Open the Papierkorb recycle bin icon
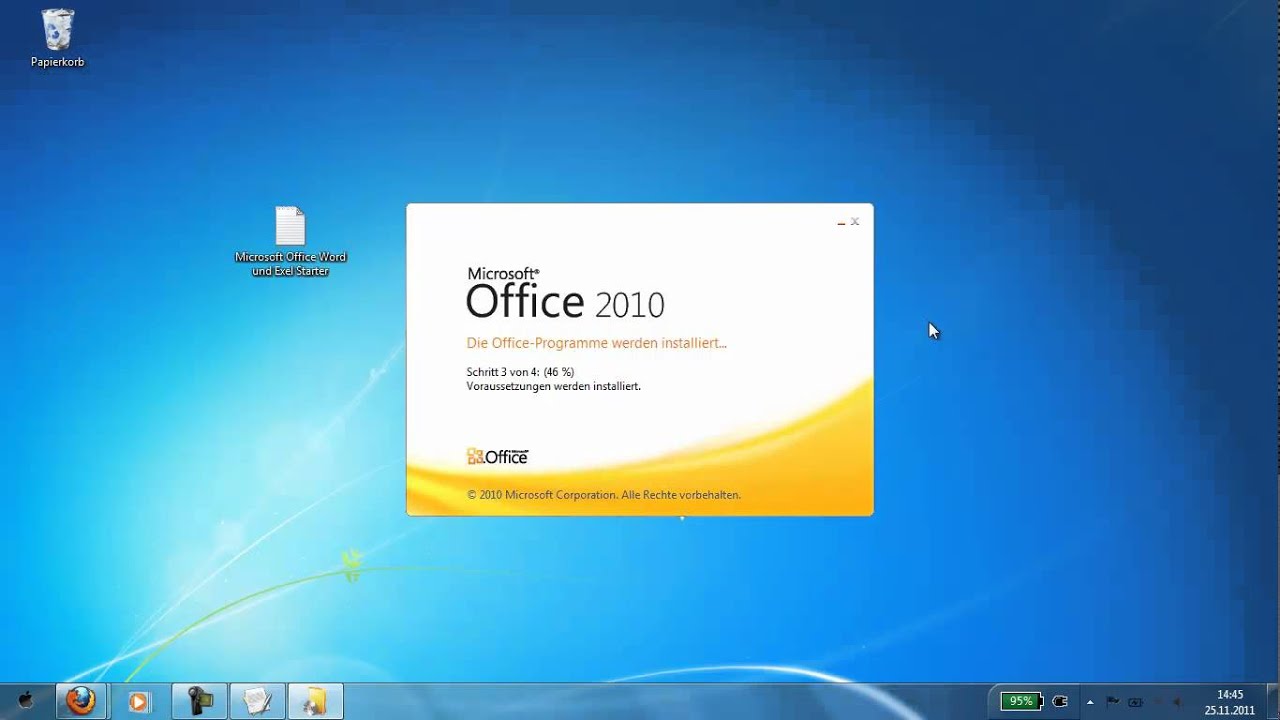1280x720 pixels. [x=57, y=38]
